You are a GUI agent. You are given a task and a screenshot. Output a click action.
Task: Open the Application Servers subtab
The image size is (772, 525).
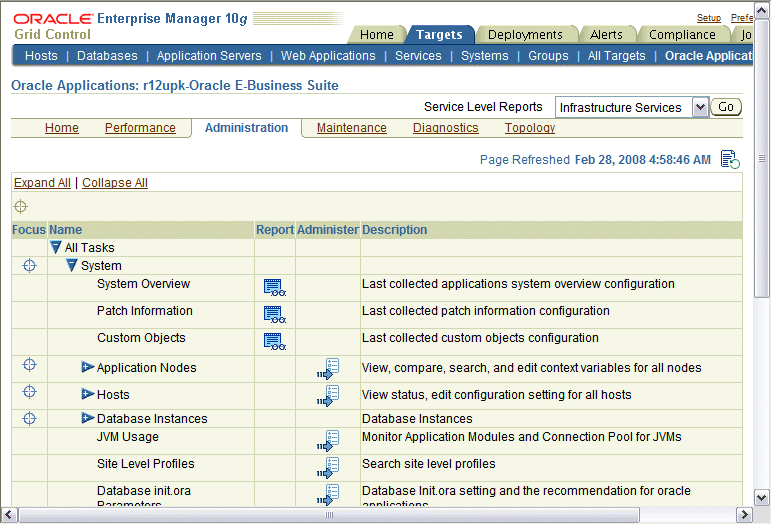coord(209,56)
